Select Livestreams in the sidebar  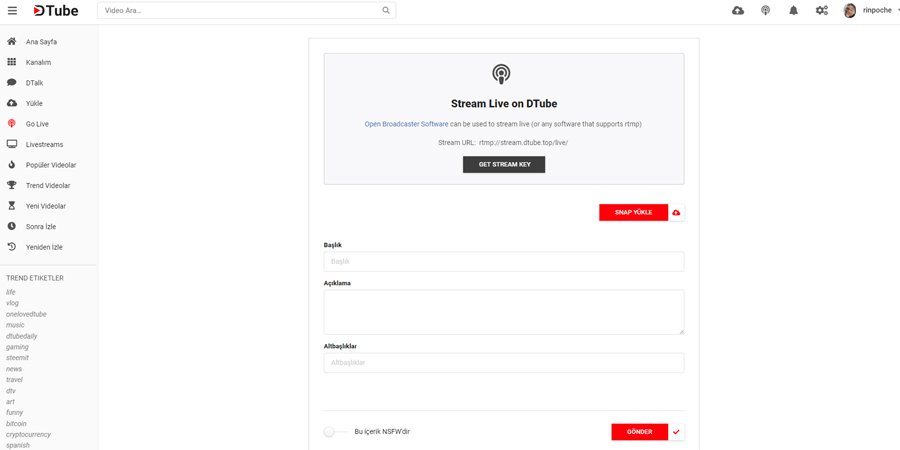point(44,145)
